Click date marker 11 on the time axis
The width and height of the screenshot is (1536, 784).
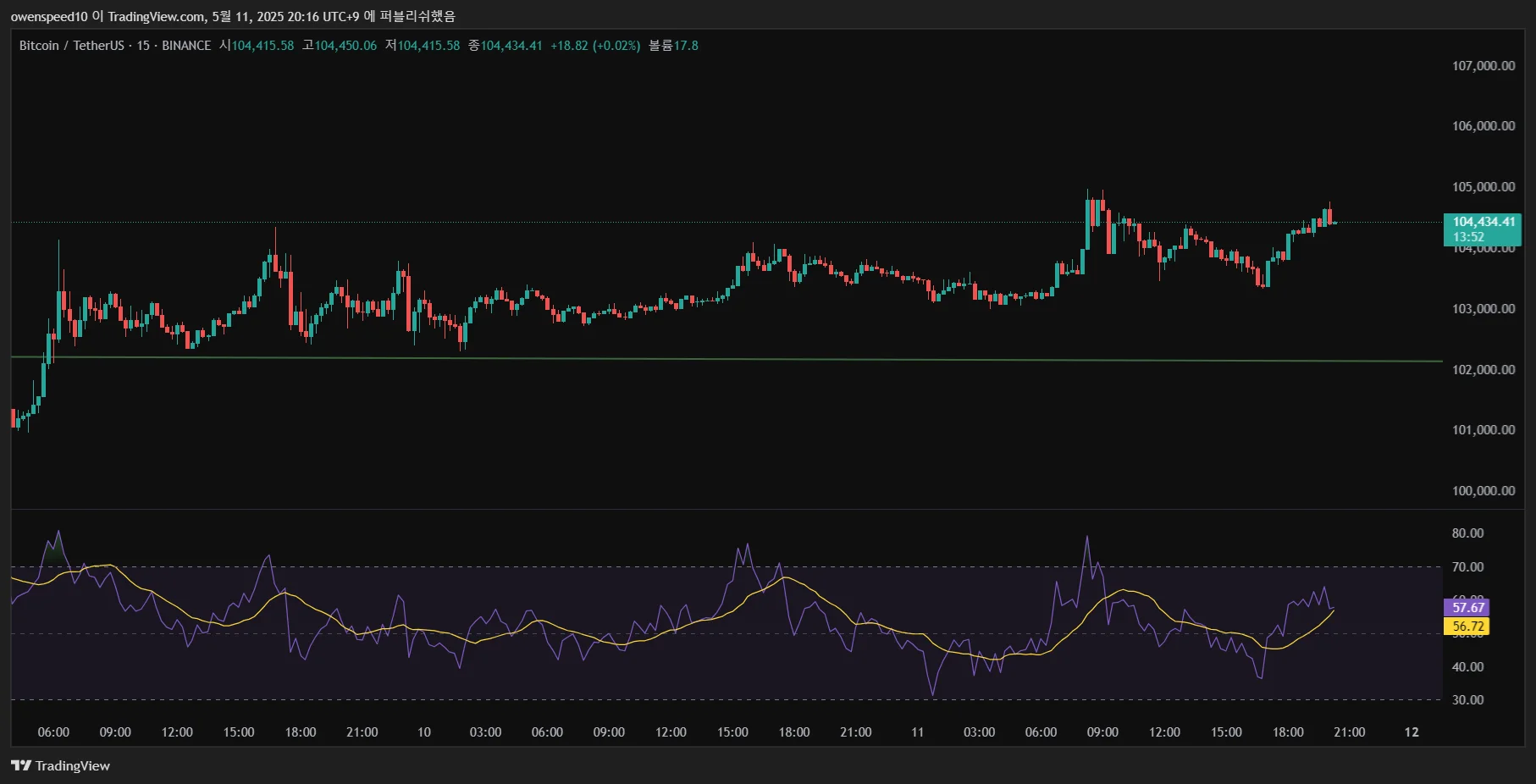(917, 732)
